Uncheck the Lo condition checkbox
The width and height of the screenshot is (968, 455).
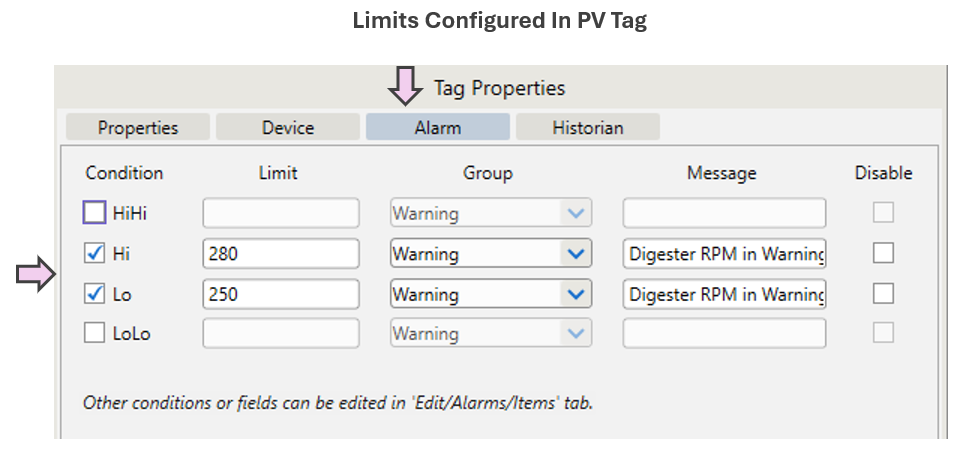pyautogui.click(x=94, y=294)
